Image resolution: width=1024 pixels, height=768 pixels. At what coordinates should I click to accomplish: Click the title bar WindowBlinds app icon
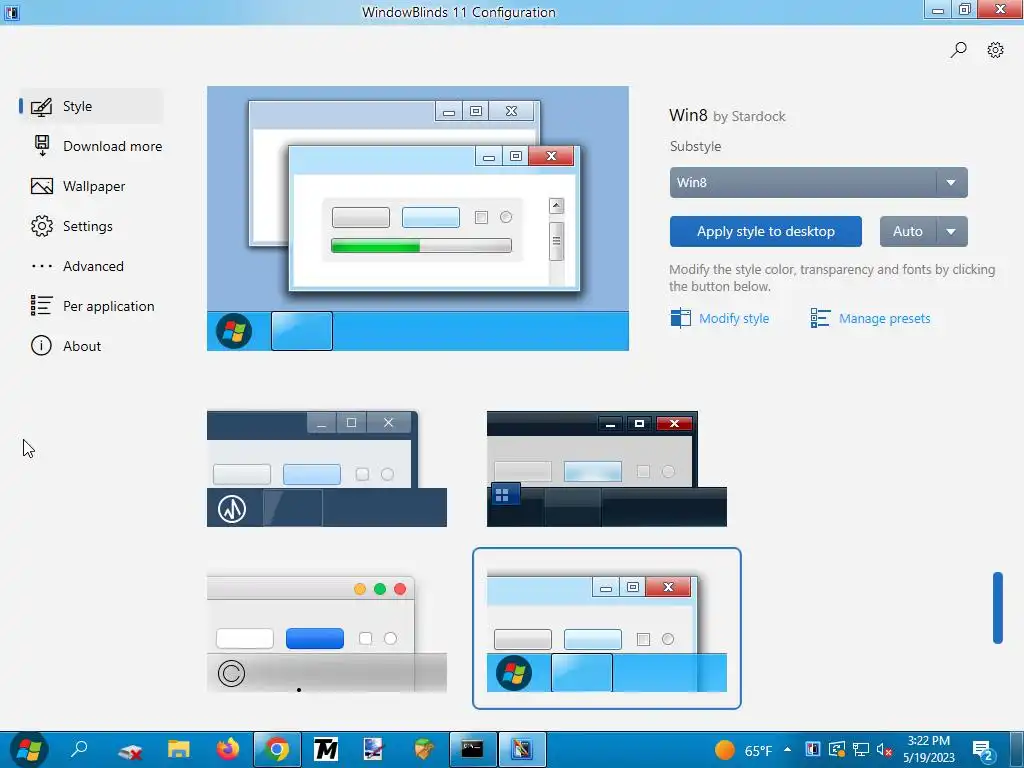coord(11,12)
